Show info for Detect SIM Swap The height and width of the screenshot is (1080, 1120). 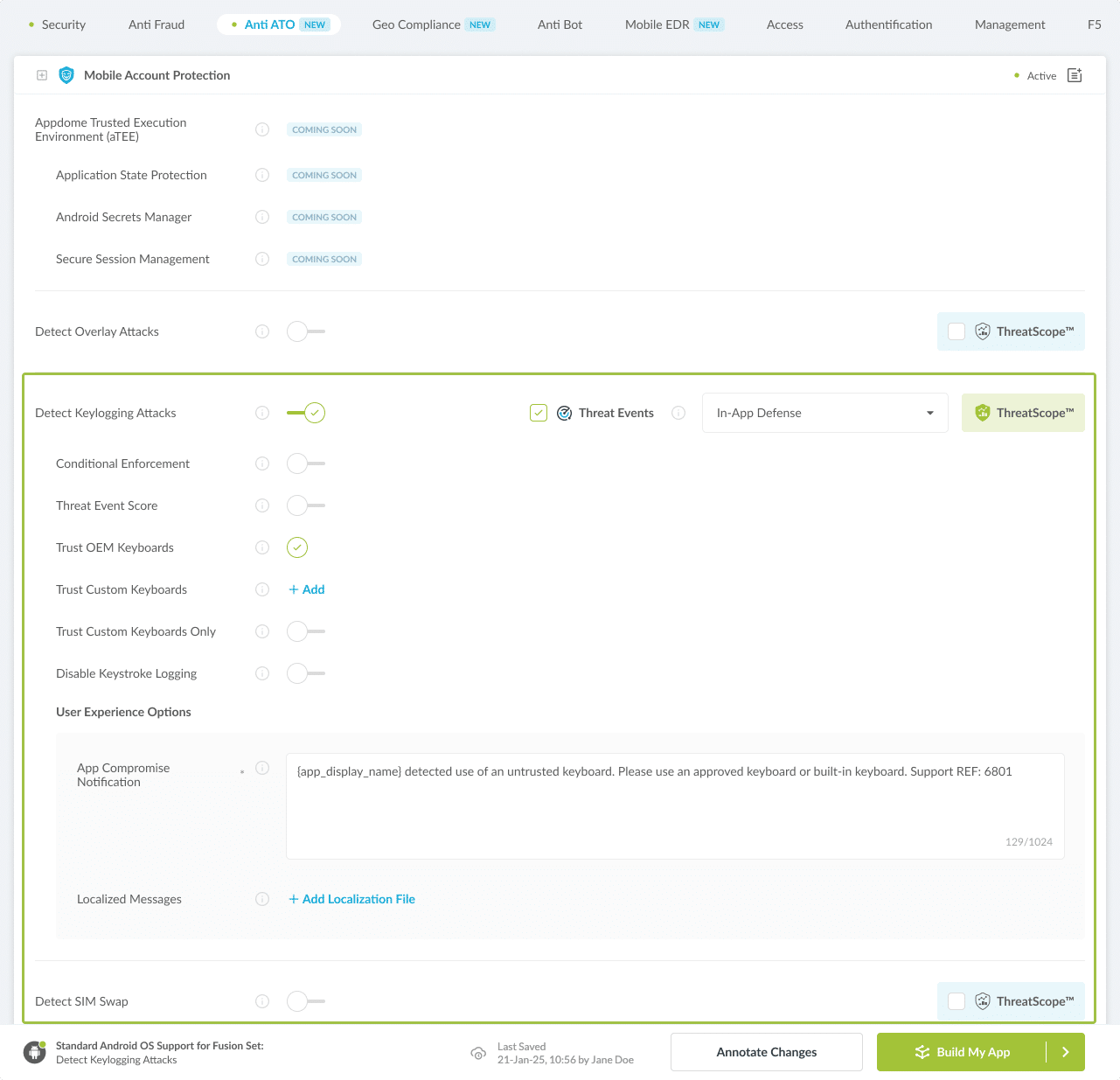coord(262,1001)
